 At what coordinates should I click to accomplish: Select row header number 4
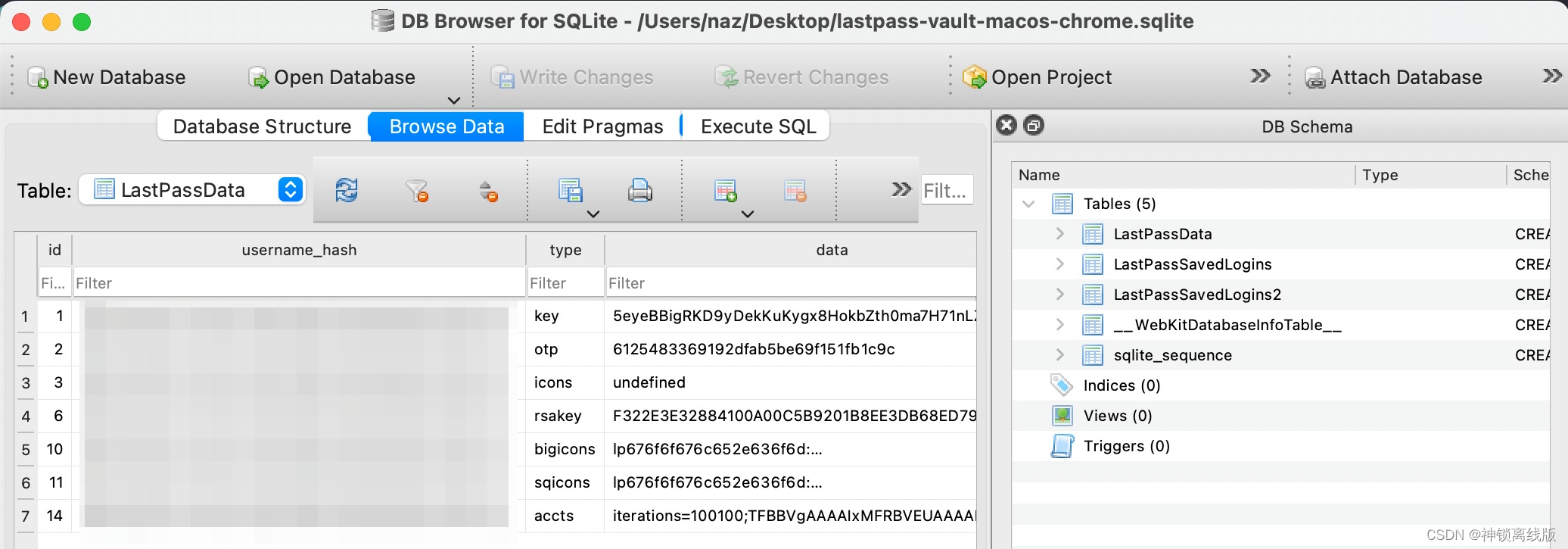click(x=26, y=416)
